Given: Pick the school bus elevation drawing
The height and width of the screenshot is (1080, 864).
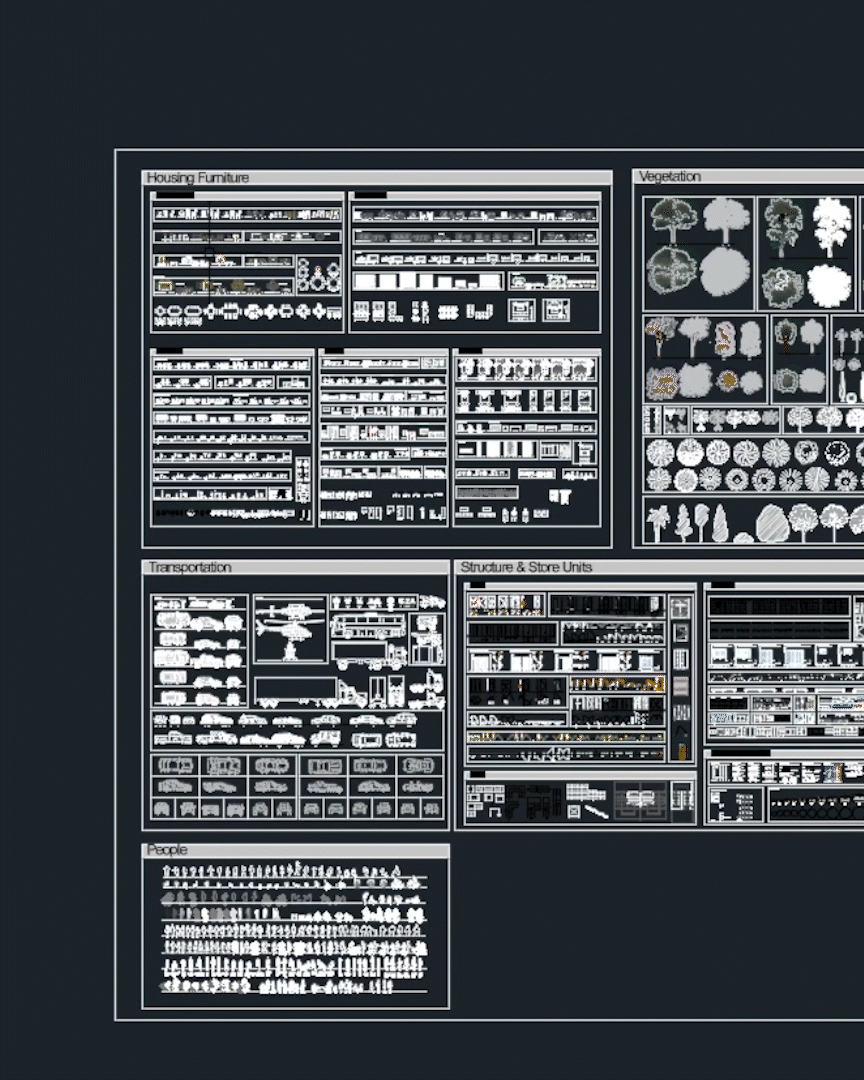Looking at the screenshot, I should pyautogui.click(x=367, y=626).
